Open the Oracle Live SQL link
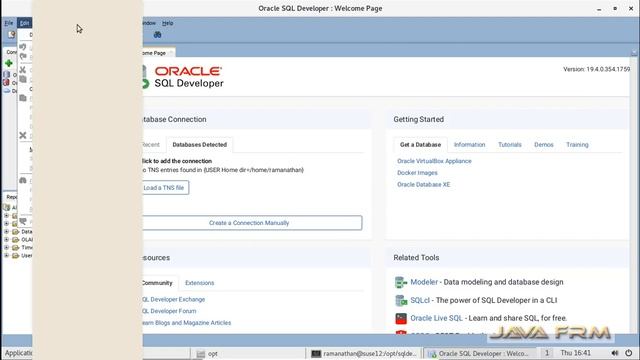This screenshot has width=640, height=360. tap(436, 318)
